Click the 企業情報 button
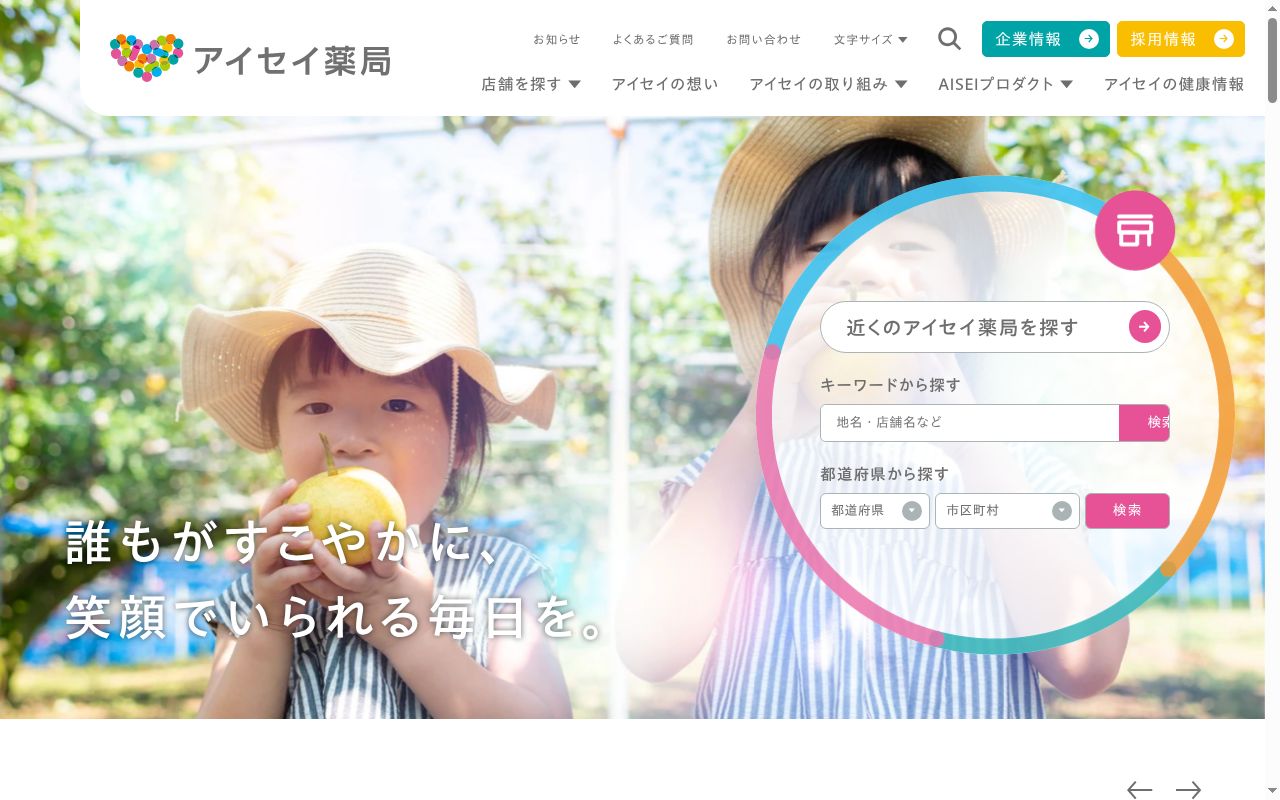Screen dimensions: 1280x800 pyautogui.click(x=1046, y=39)
